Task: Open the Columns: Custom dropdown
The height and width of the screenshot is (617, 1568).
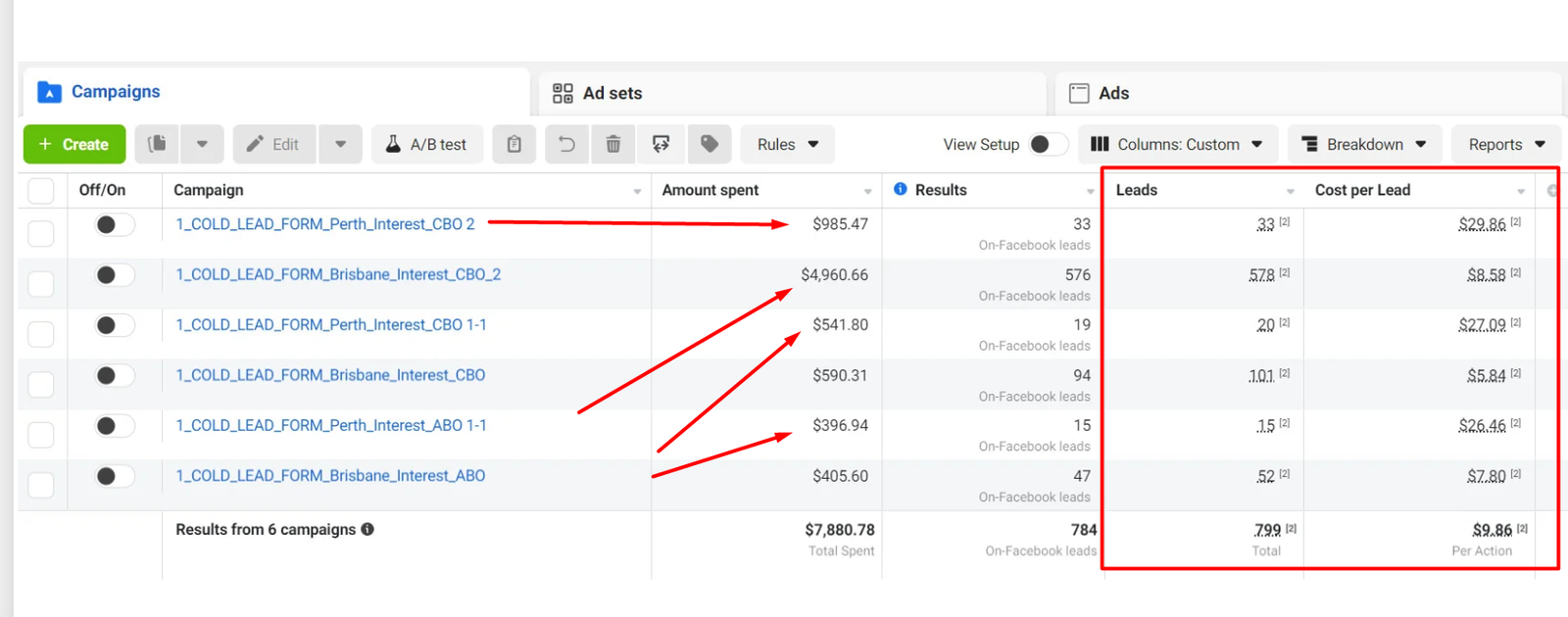Action: [x=1177, y=144]
